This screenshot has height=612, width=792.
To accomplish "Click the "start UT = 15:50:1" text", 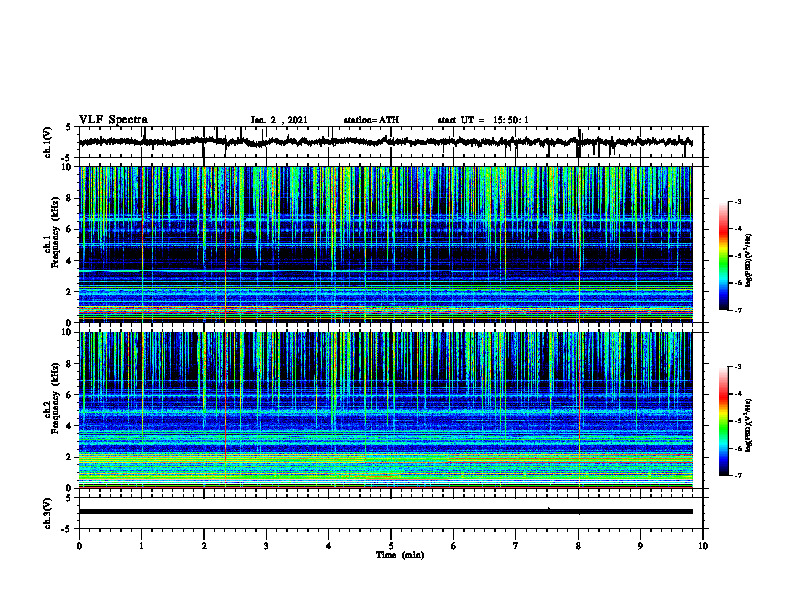I will pyautogui.click(x=483, y=120).
